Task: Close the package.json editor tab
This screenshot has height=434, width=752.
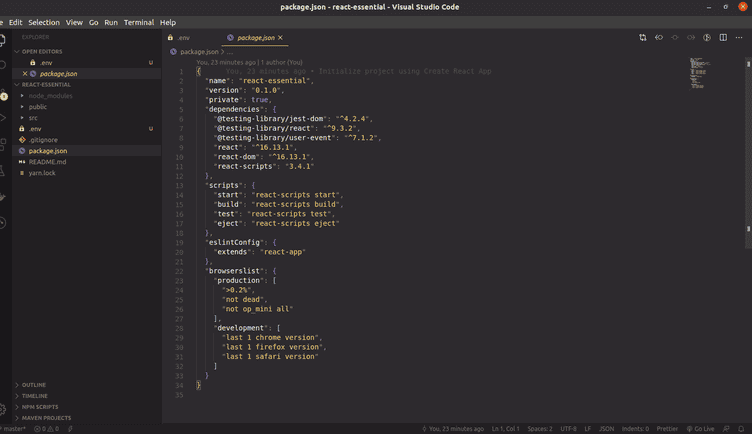Action: [x=280, y=37]
